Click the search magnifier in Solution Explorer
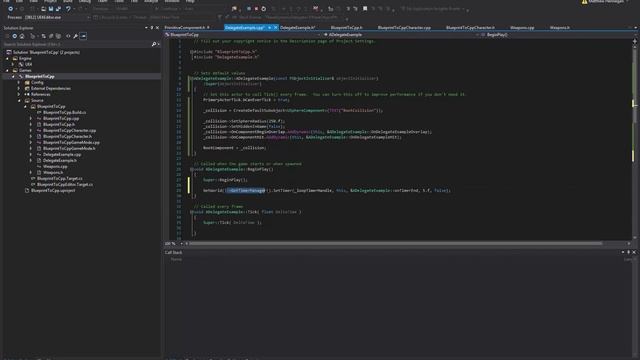 click(x=154, y=44)
